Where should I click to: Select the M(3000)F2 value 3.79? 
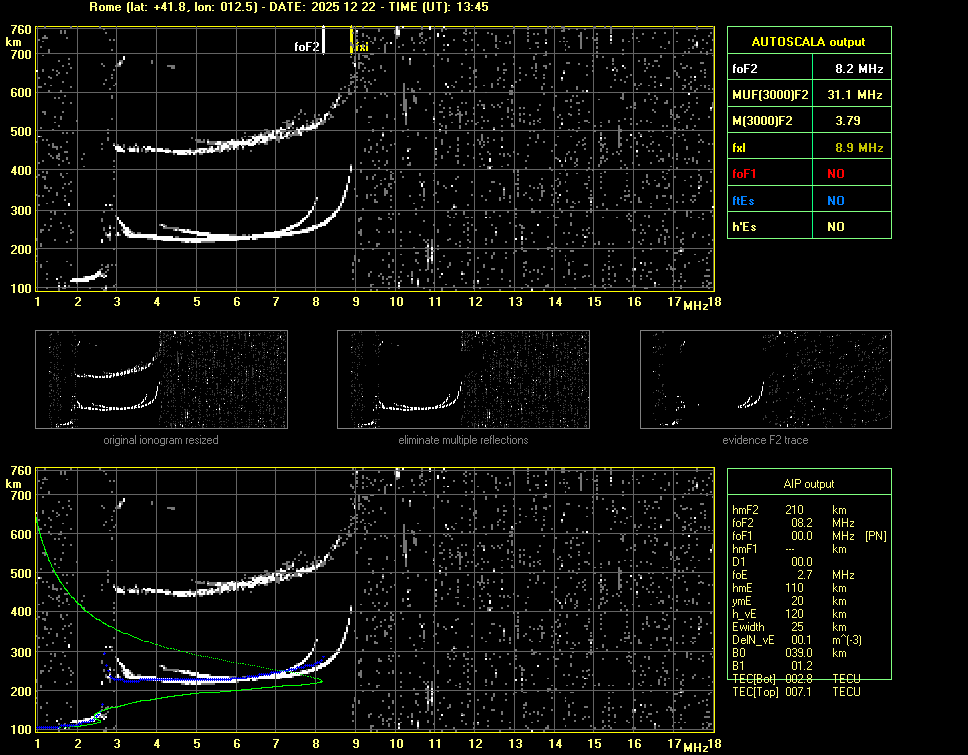pyautogui.click(x=858, y=121)
